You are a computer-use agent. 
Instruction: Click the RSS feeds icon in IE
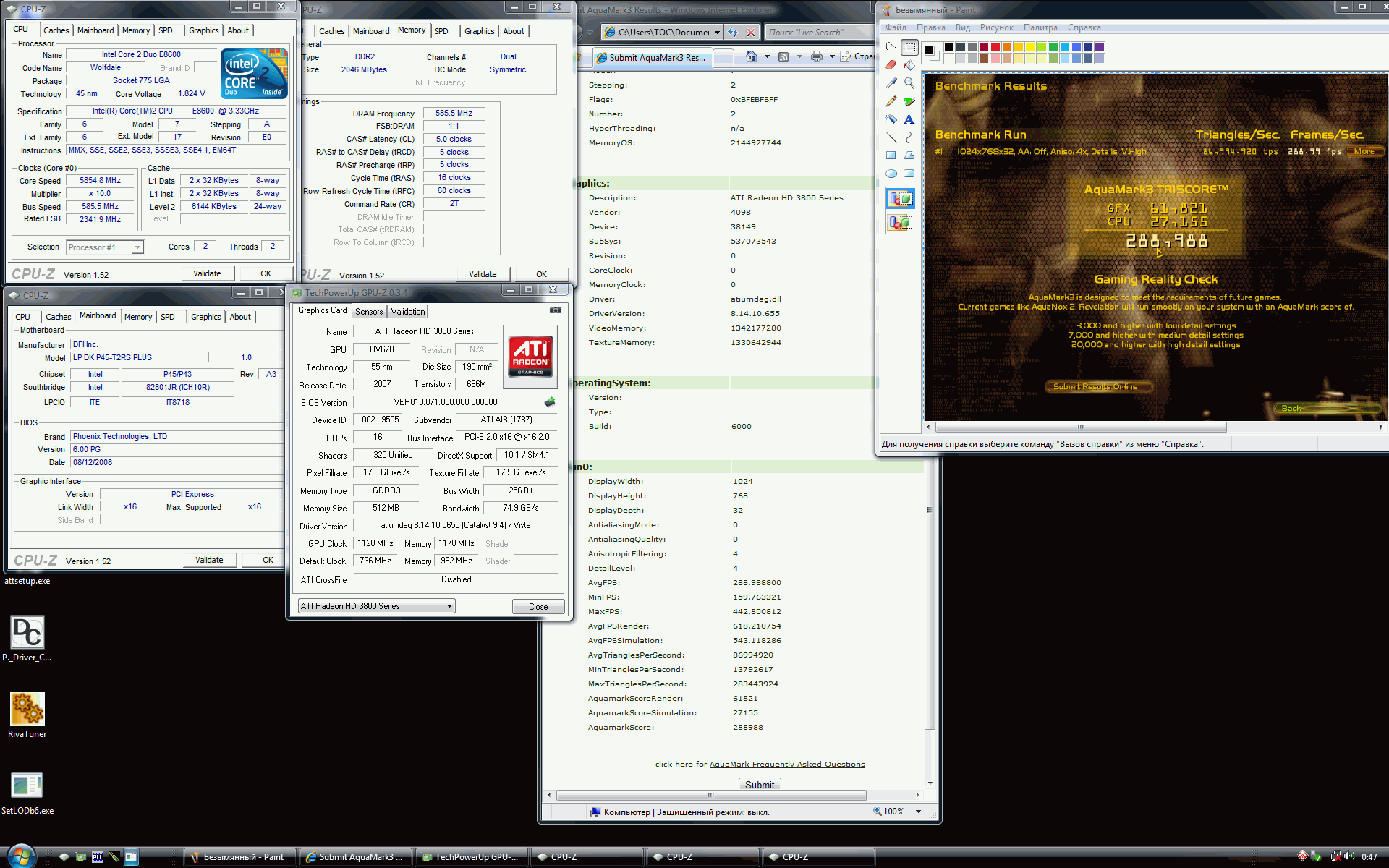(783, 56)
